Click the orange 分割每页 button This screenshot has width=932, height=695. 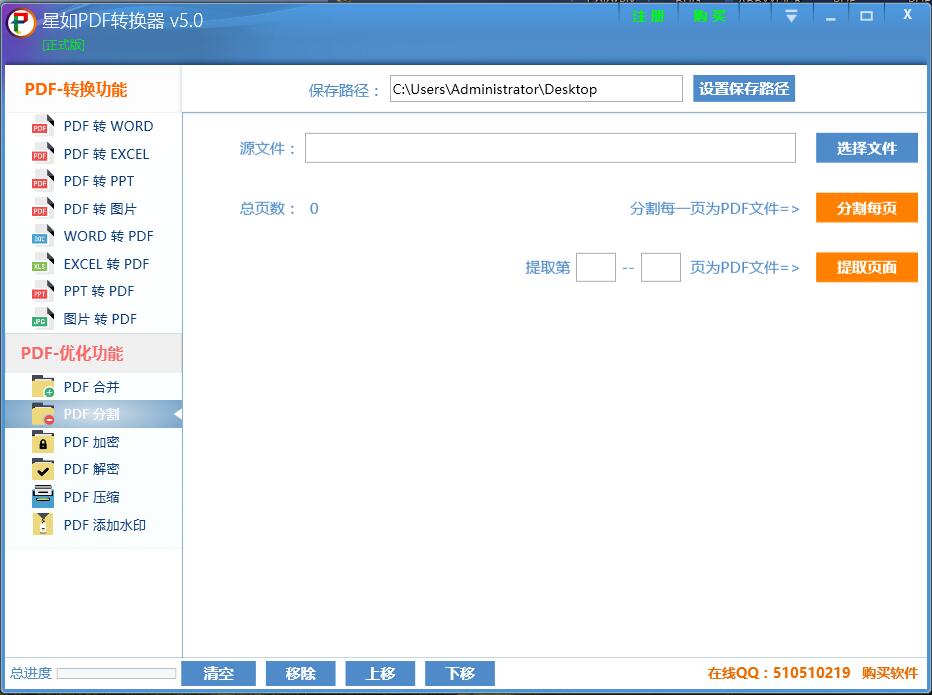pyautogui.click(x=867, y=207)
